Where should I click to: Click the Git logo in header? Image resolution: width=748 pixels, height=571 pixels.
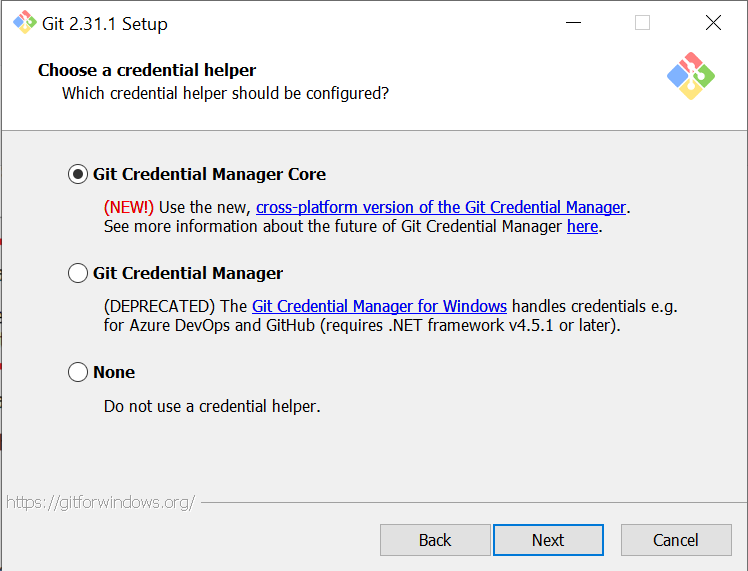click(691, 76)
